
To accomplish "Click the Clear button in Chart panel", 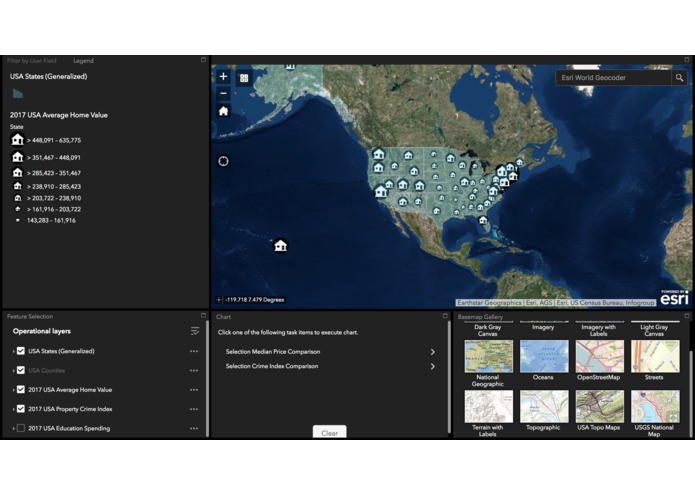I will 329,432.
